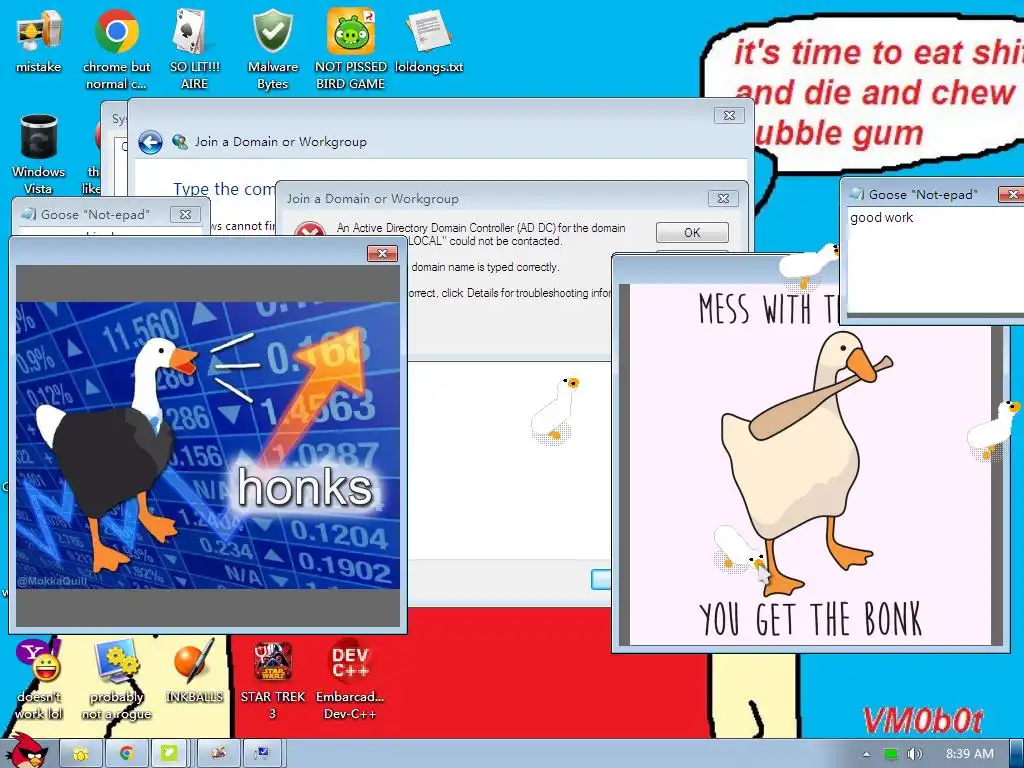Click the green network tray icon

890,754
